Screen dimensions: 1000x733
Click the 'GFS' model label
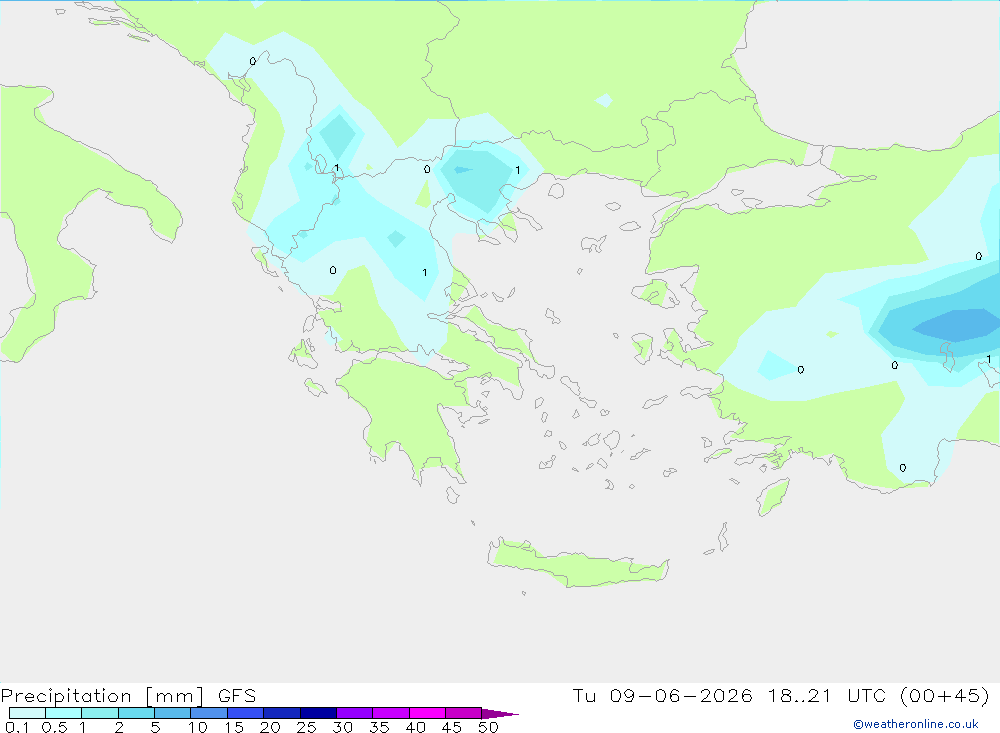coord(237,696)
